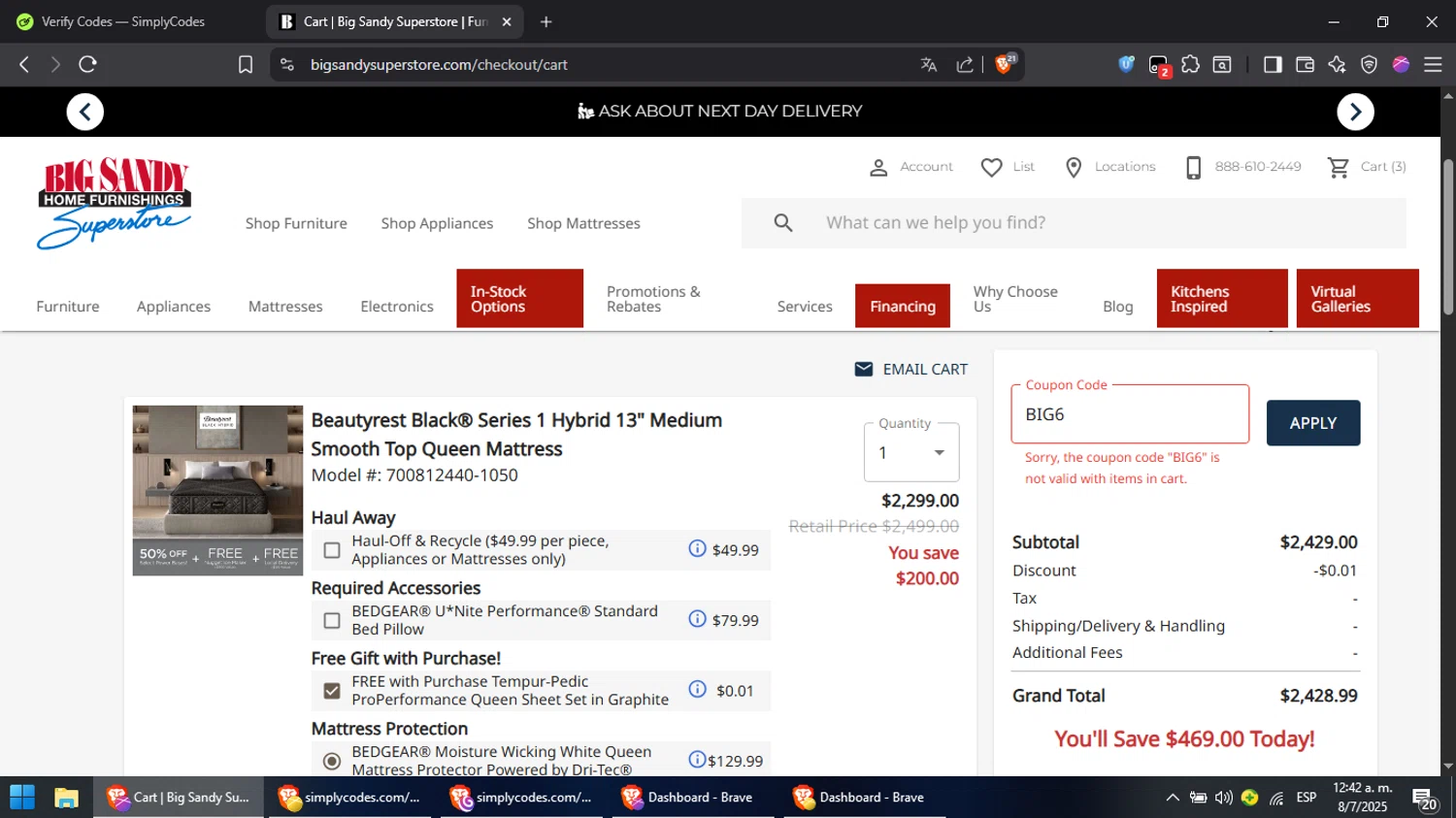Click the search magnifier icon

[x=783, y=223]
